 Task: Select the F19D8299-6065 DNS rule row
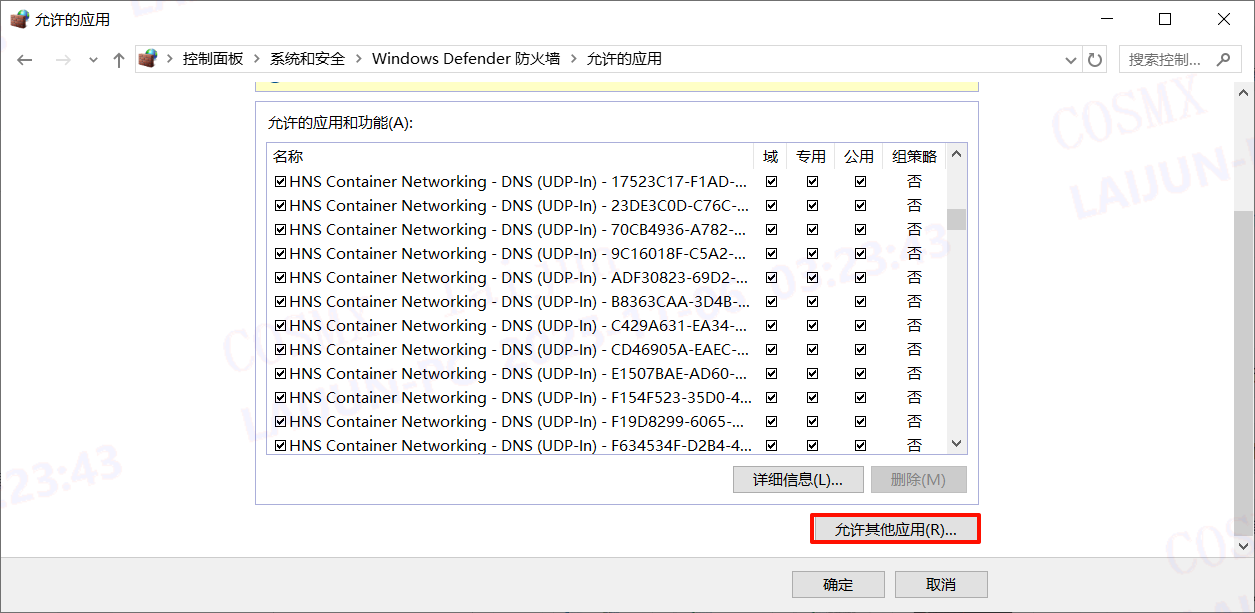(x=606, y=422)
